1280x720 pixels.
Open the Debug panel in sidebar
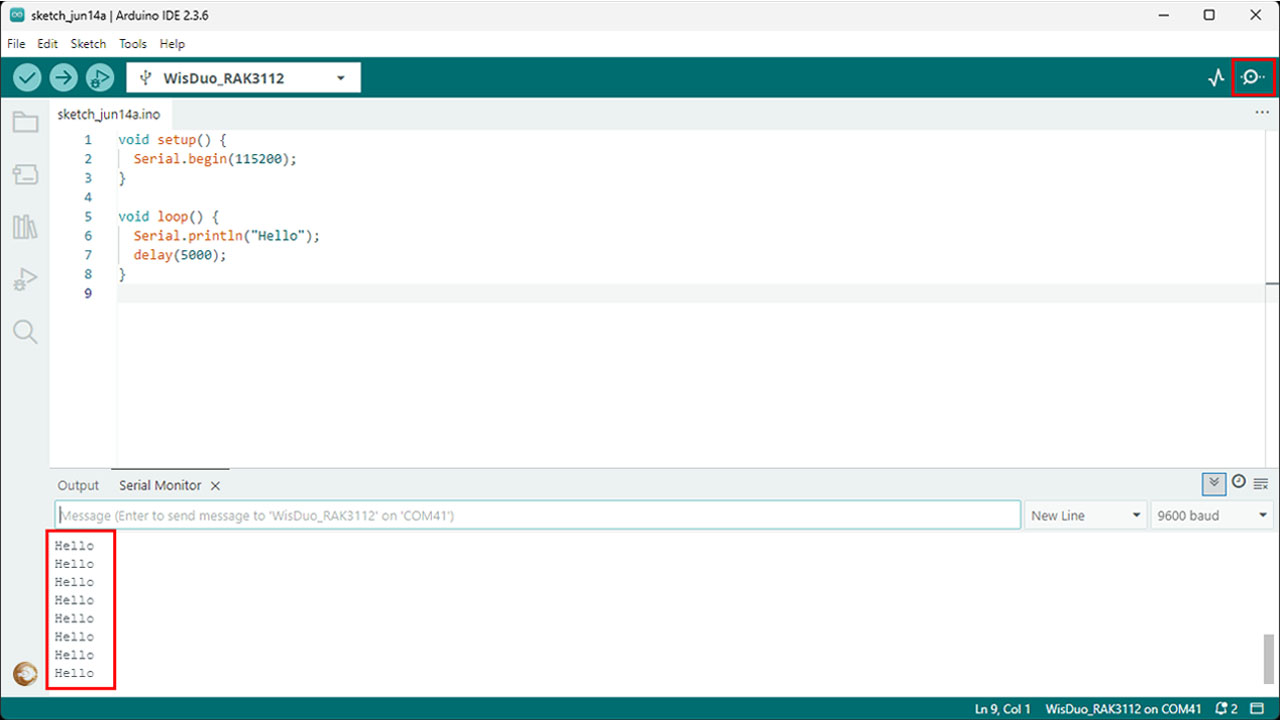(x=25, y=280)
